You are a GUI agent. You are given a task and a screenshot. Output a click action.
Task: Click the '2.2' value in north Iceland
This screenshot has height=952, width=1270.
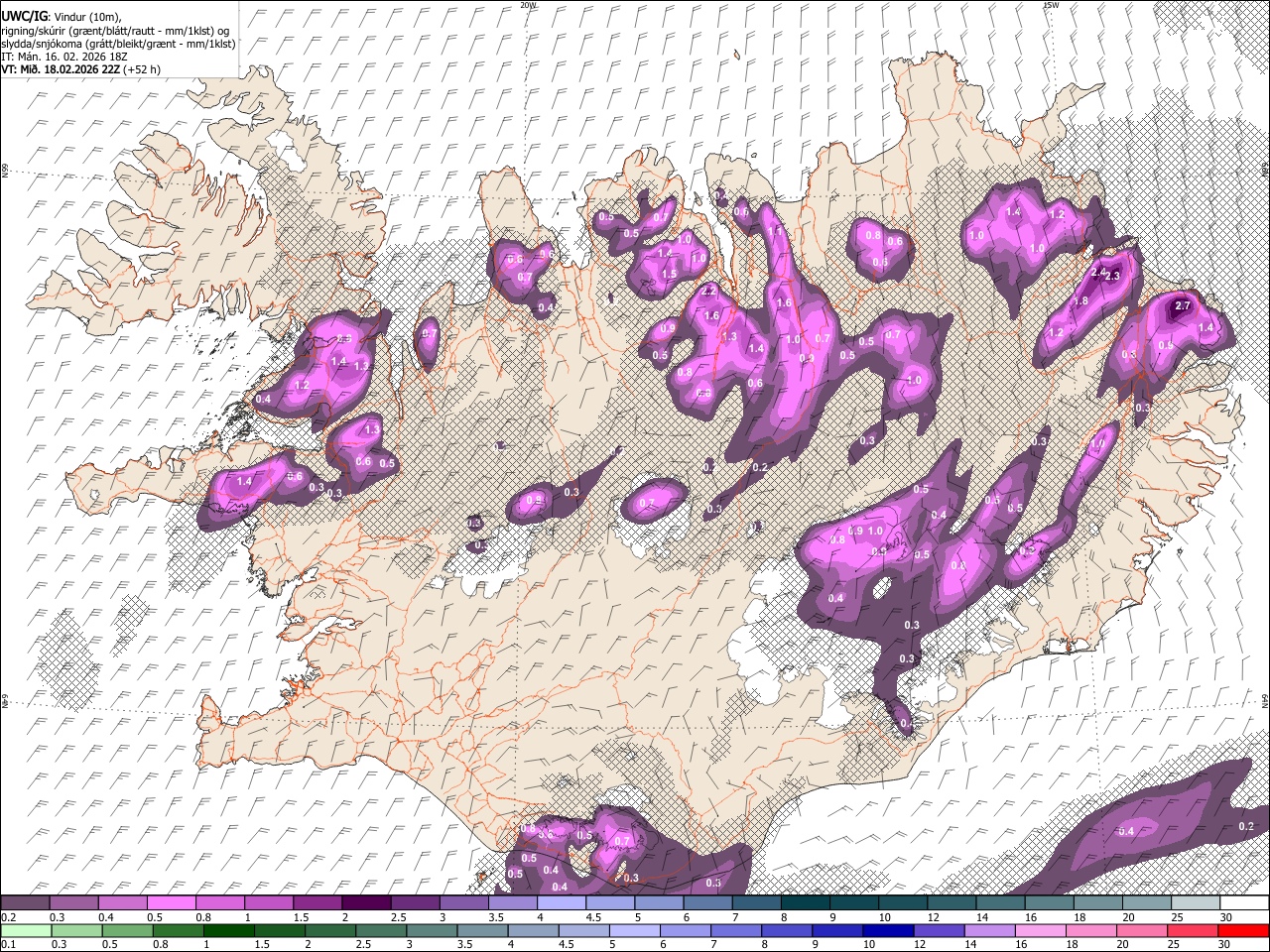pos(709,292)
